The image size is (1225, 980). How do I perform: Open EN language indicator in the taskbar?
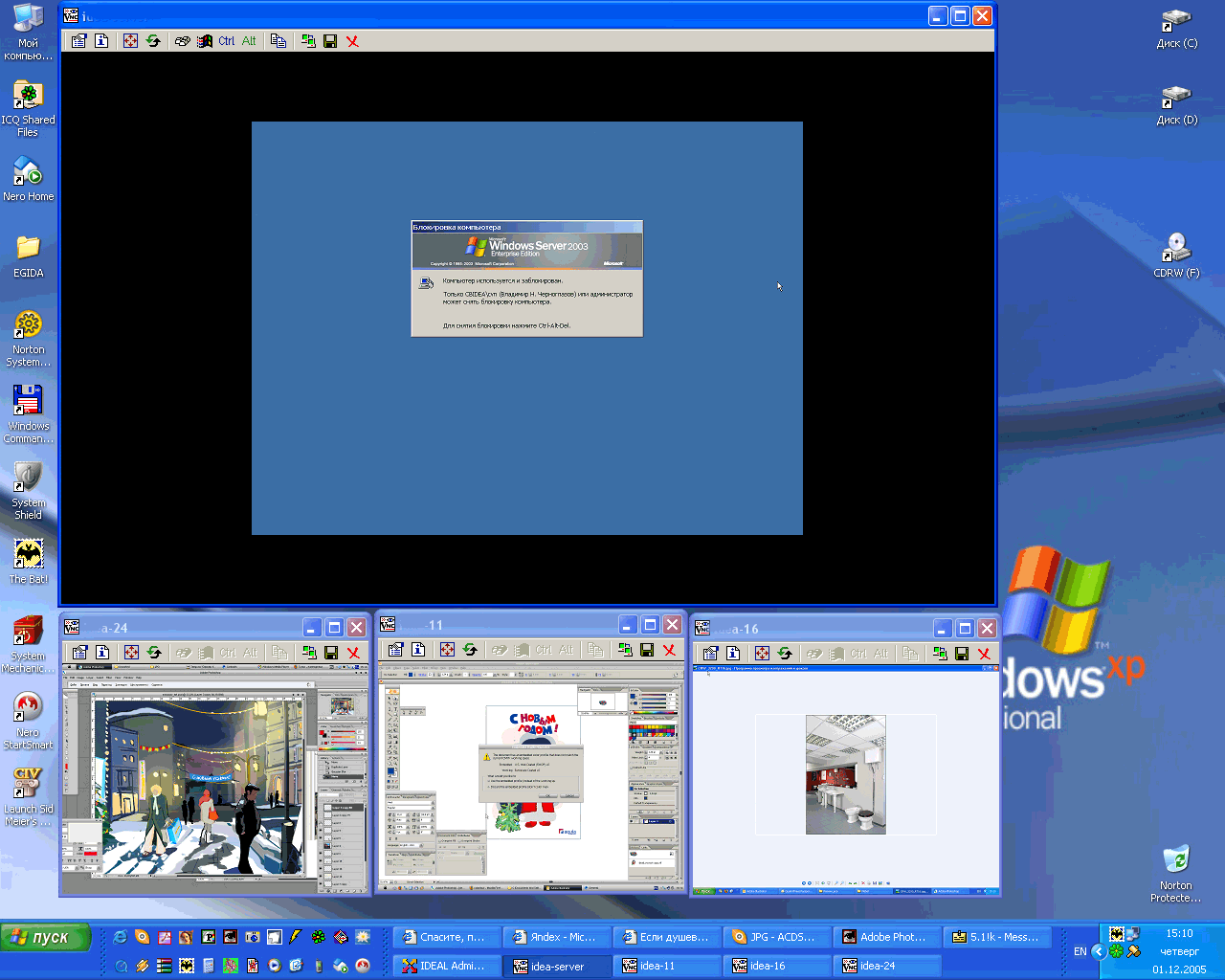pos(1080,951)
